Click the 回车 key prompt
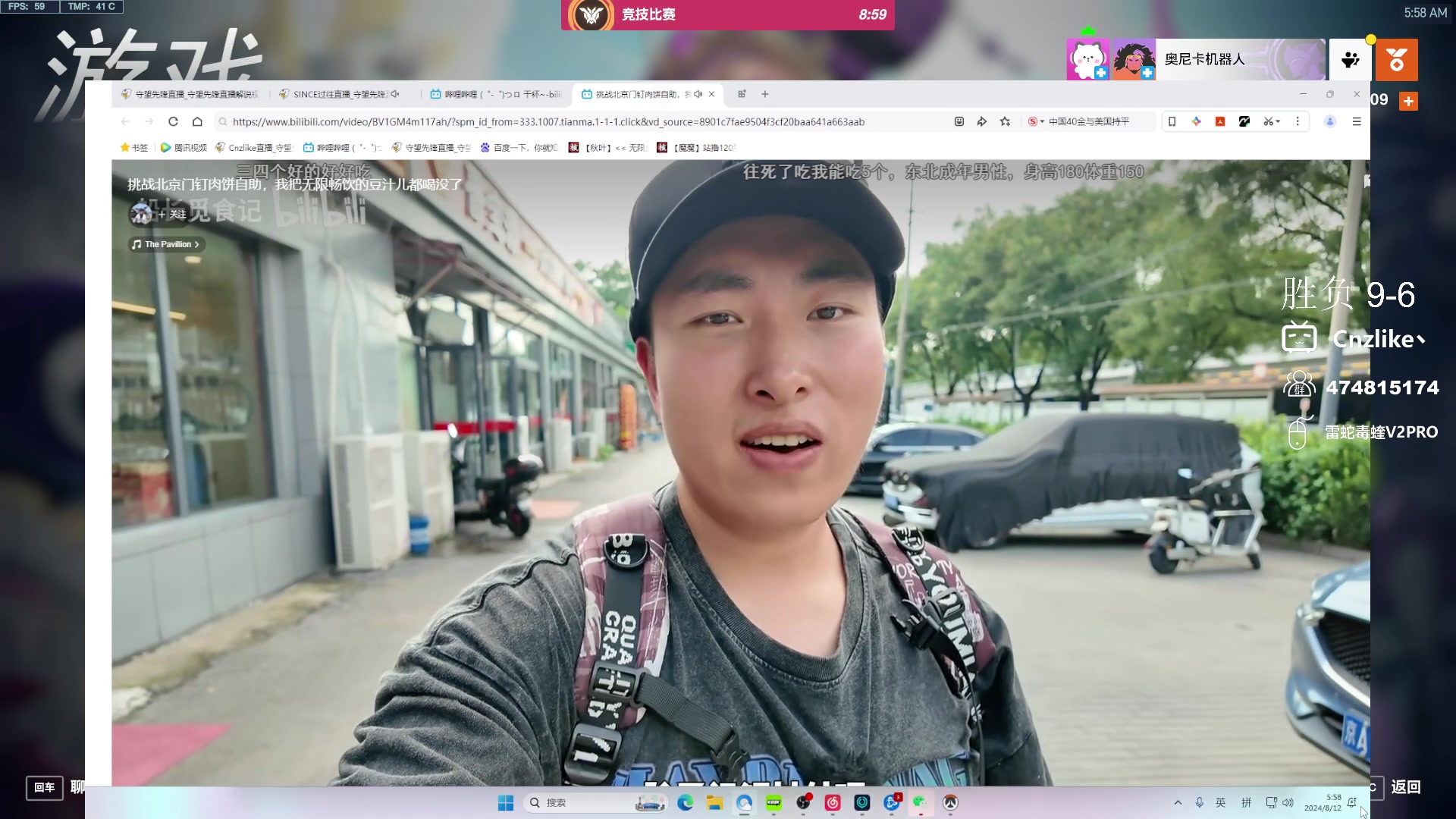 (x=45, y=787)
